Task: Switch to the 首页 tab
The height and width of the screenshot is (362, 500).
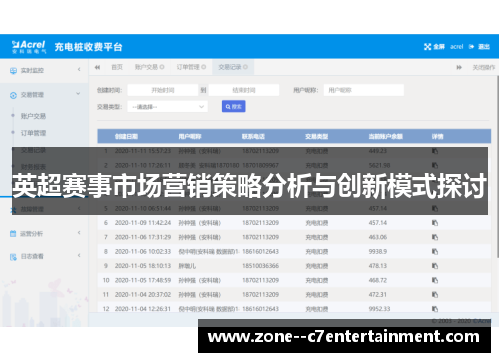Action: (x=117, y=67)
